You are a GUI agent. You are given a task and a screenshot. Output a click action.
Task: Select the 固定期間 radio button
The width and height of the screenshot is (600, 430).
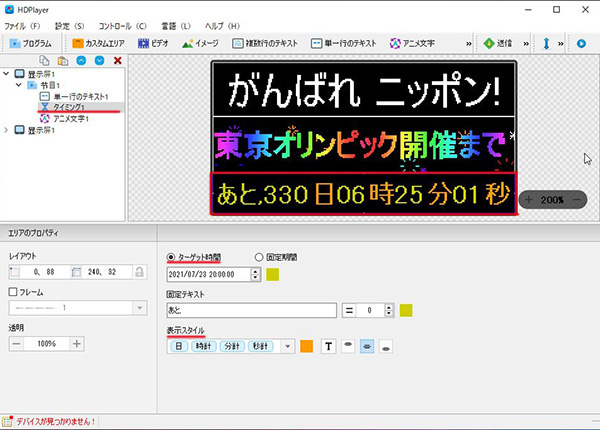click(259, 257)
